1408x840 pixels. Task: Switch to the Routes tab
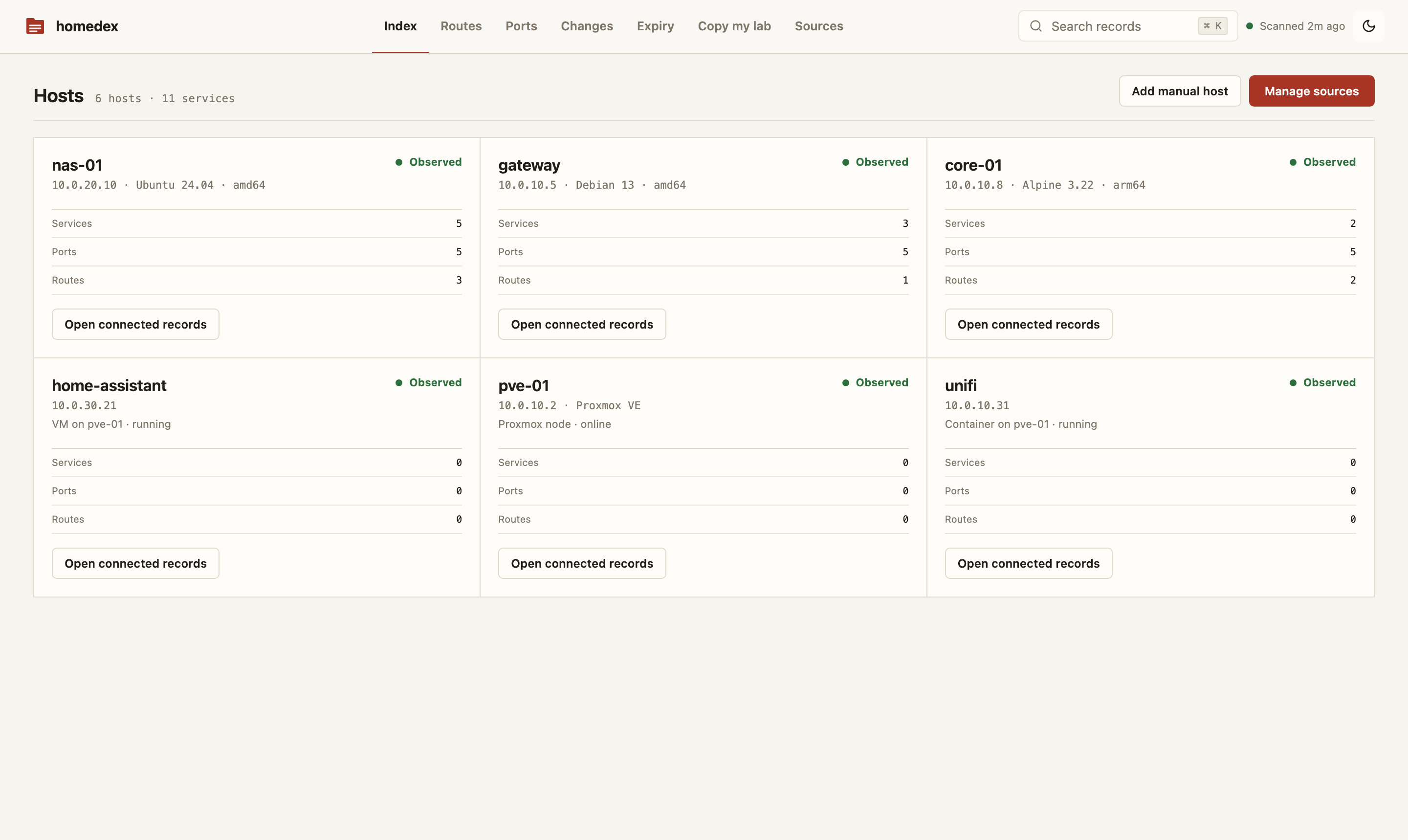(x=461, y=26)
